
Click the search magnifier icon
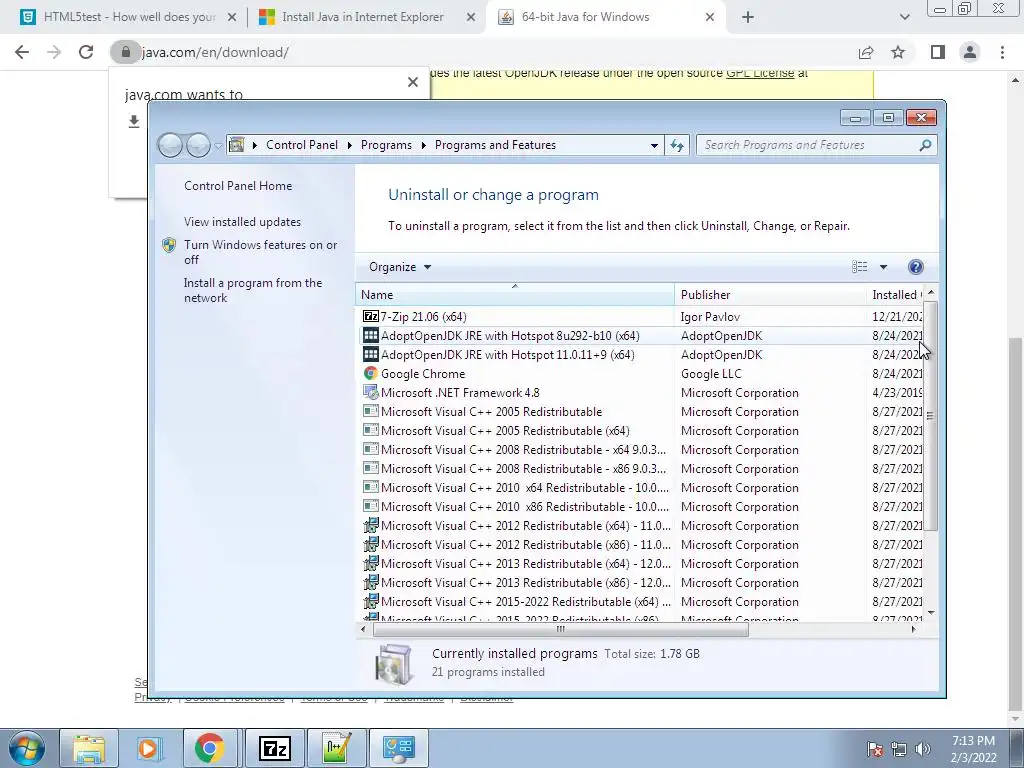click(925, 145)
